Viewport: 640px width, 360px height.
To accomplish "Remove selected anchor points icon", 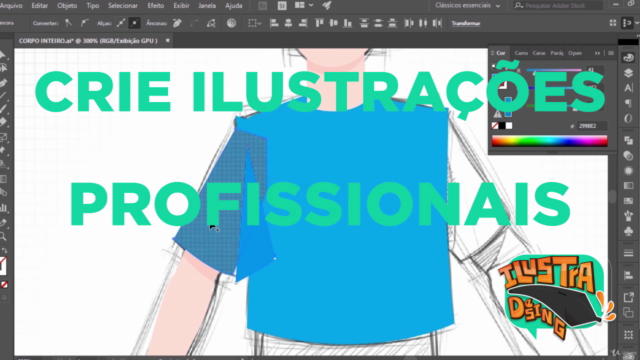I will point(177,23).
